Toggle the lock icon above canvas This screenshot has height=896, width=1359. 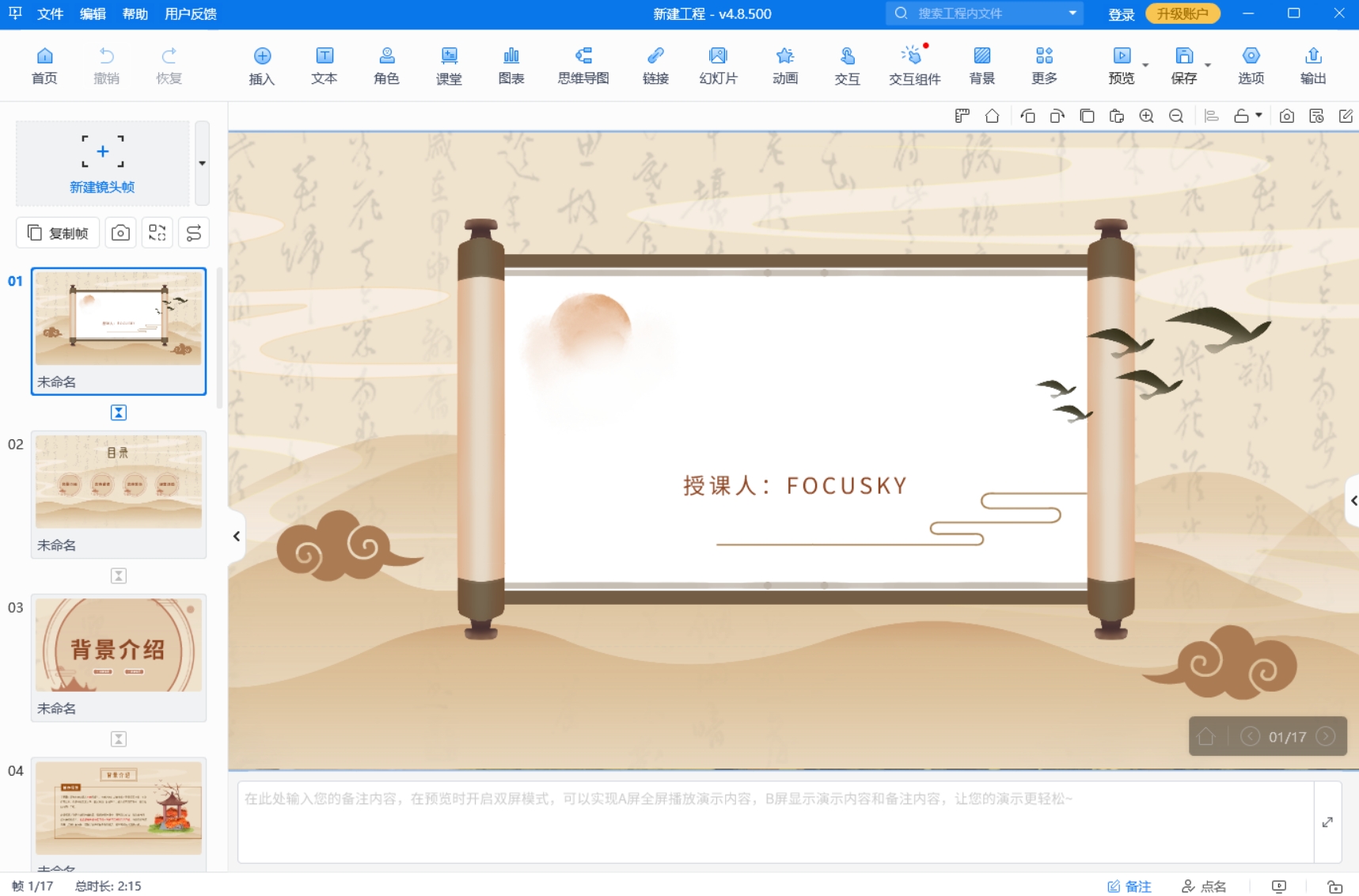(1241, 116)
